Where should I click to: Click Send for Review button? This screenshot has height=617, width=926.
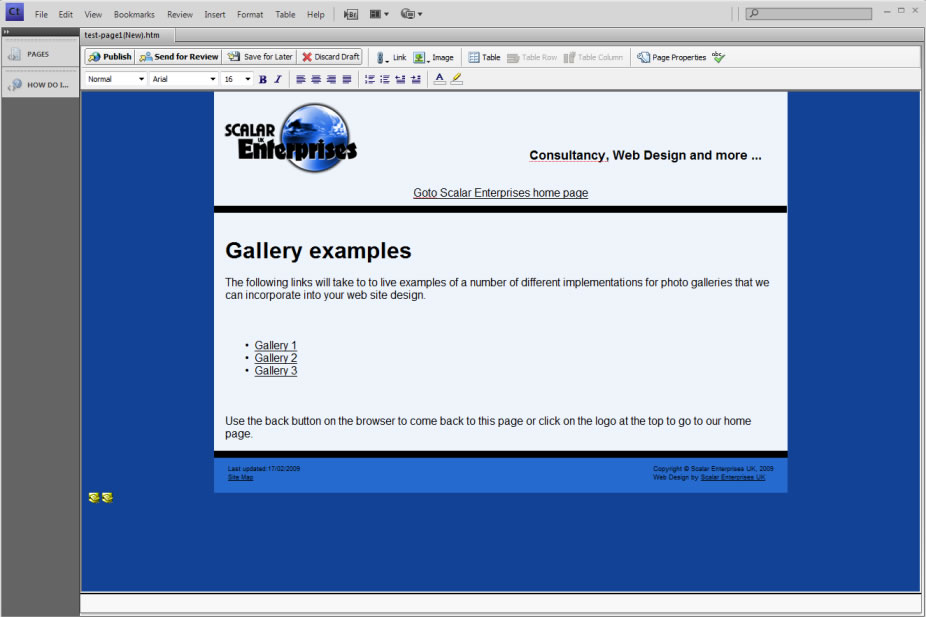click(x=179, y=57)
